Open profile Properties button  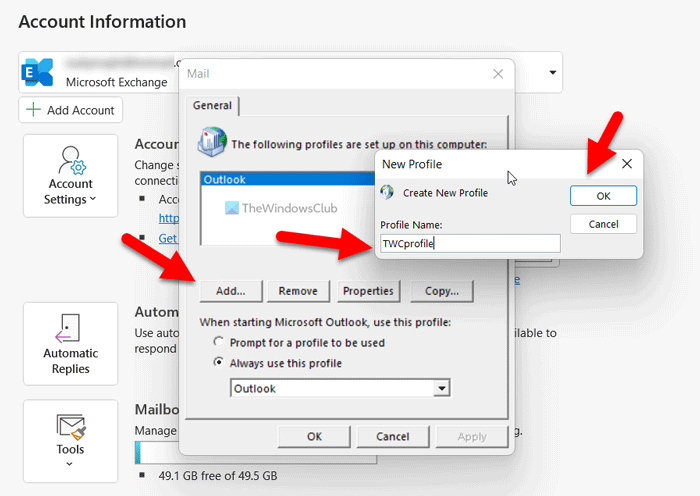[368, 291]
